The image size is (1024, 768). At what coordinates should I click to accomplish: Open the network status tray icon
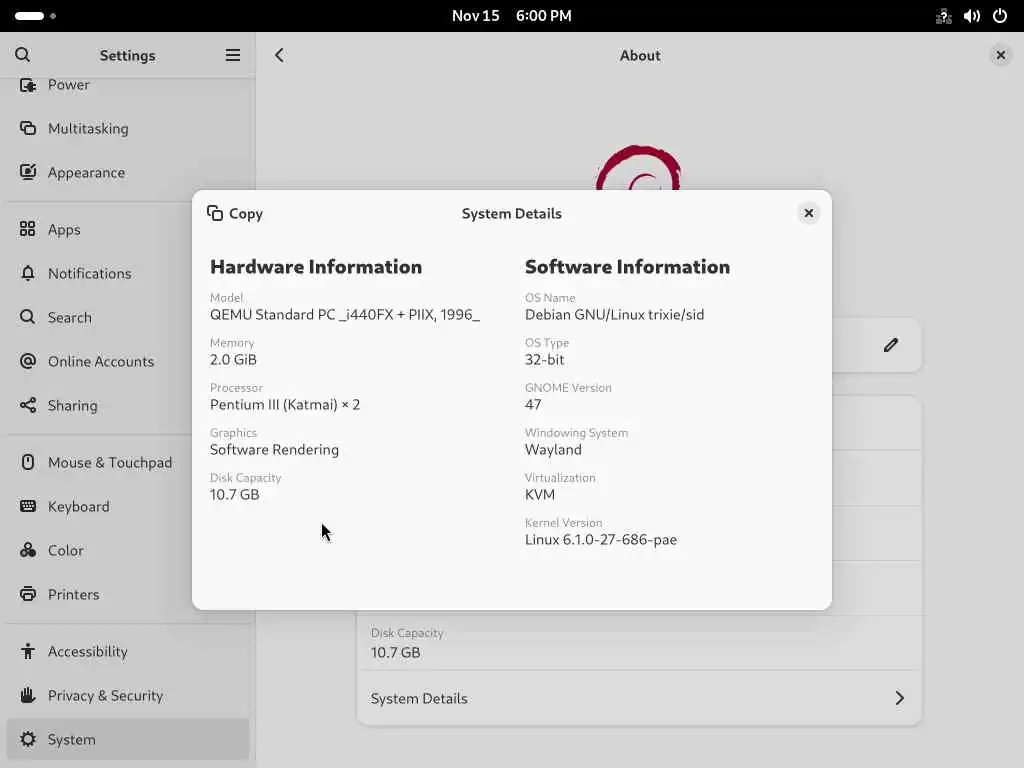944,16
